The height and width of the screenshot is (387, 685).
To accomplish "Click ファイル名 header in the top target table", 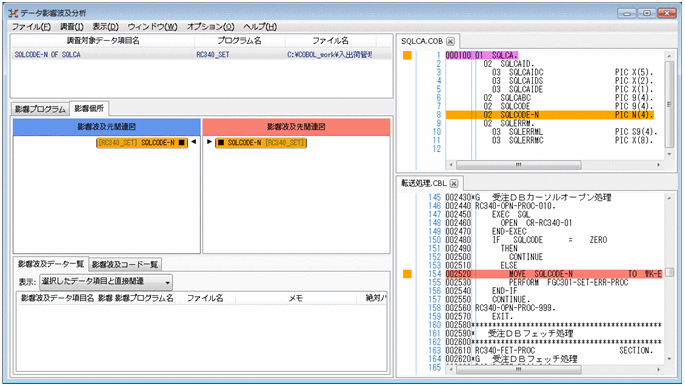I will click(x=330, y=41).
